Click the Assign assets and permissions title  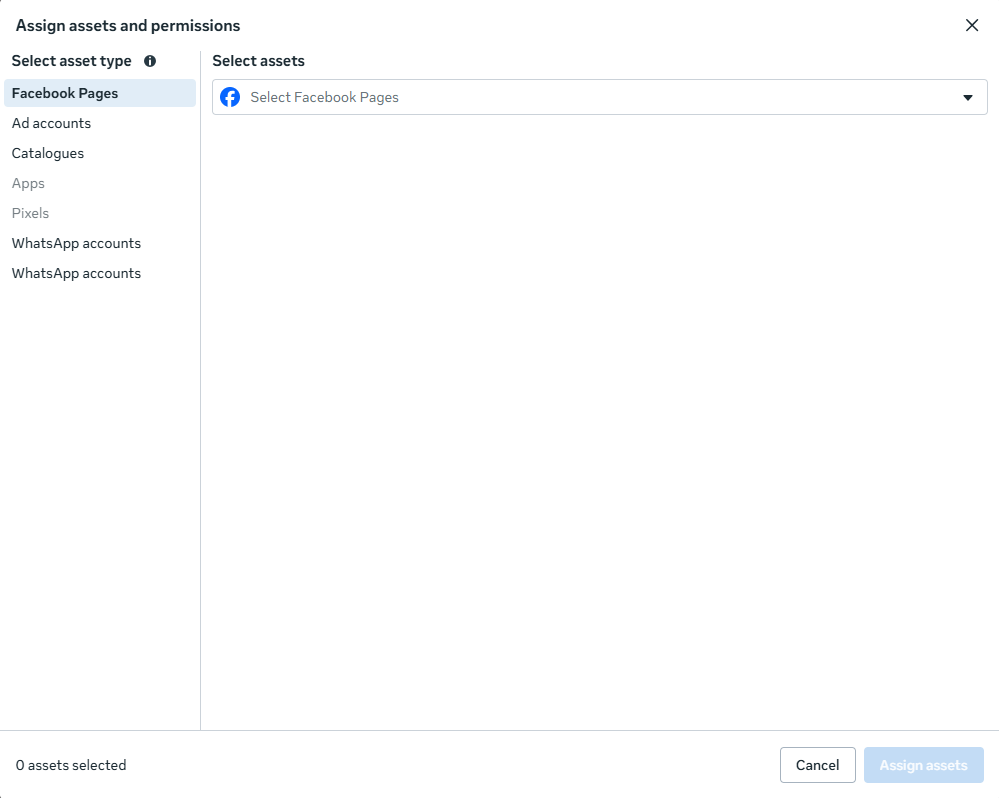tap(128, 25)
